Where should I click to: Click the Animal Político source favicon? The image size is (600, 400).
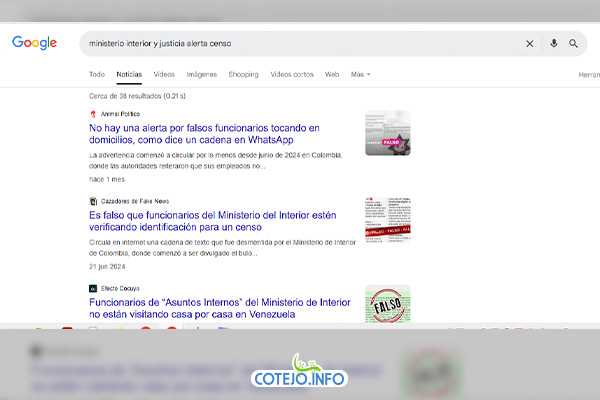93,114
